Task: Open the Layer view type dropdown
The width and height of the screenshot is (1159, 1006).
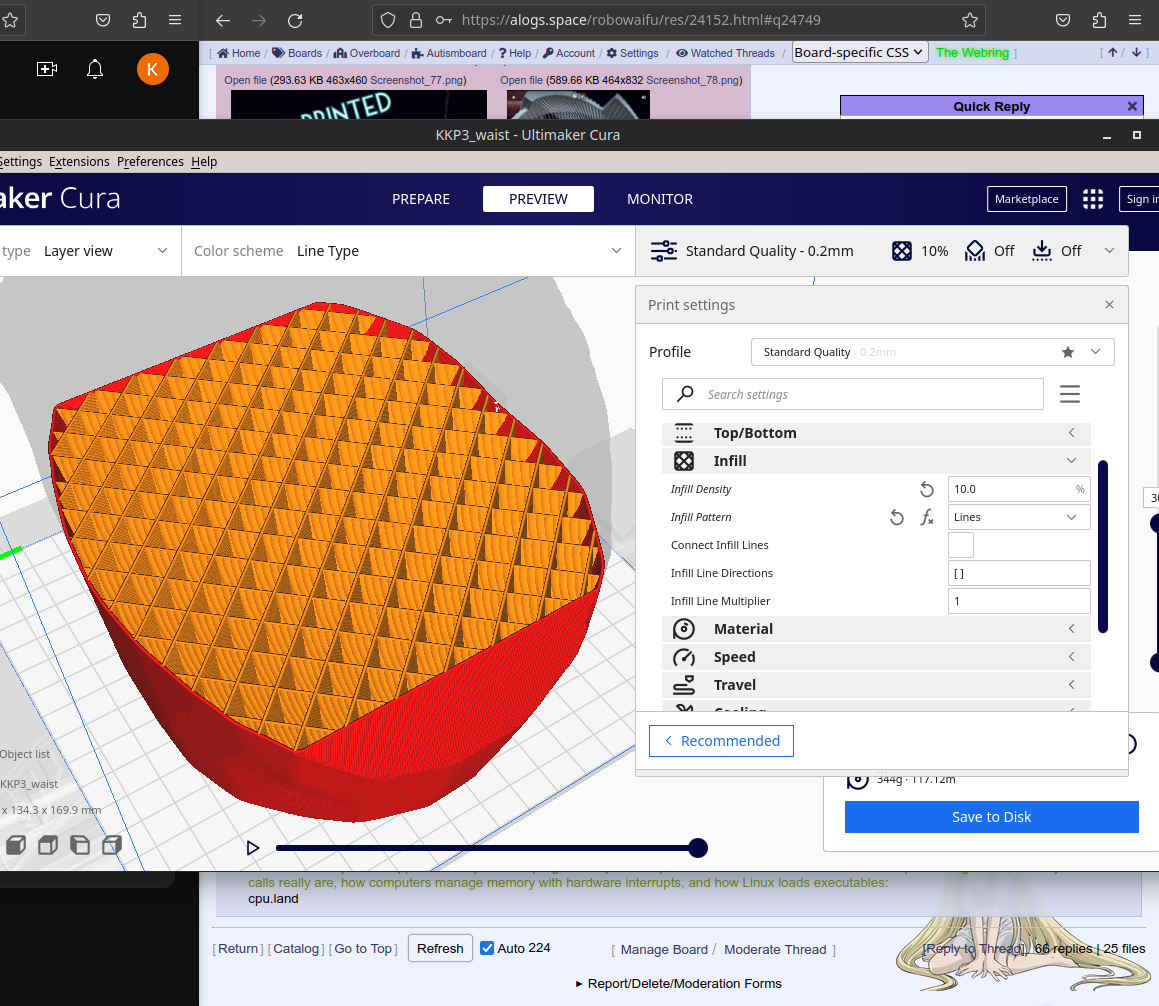Action: pyautogui.click(x=89, y=251)
